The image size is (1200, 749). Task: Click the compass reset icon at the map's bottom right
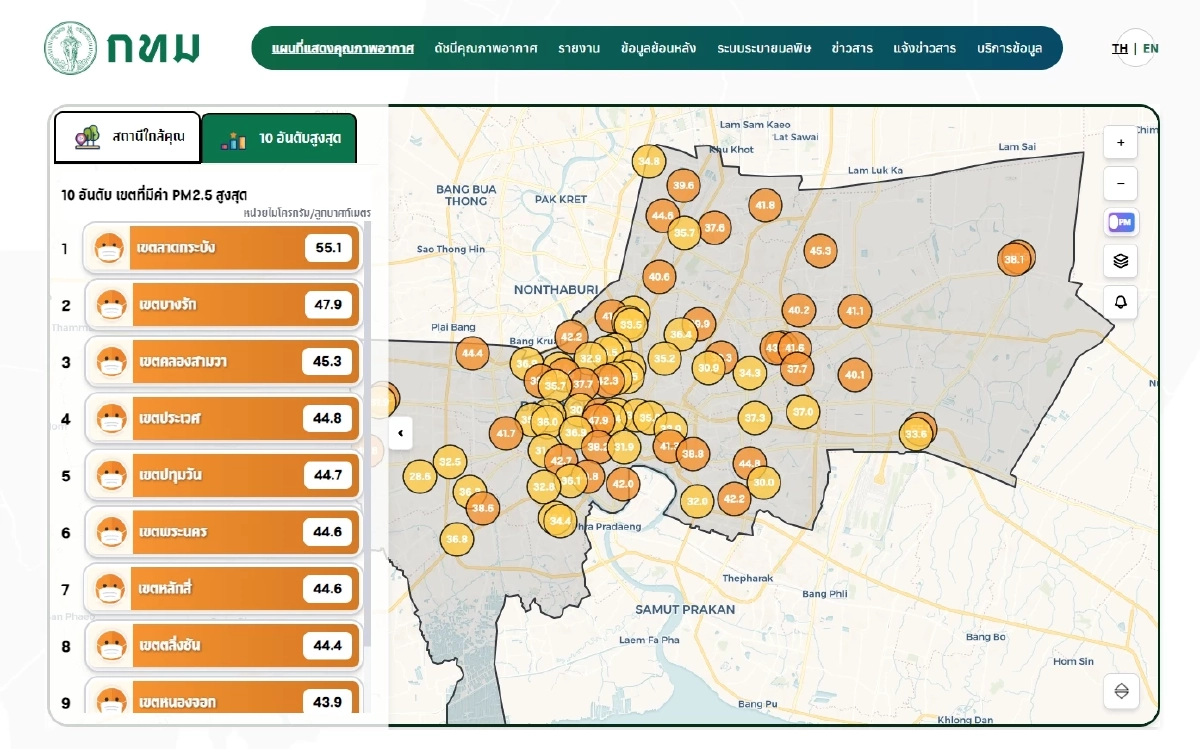[1120, 691]
